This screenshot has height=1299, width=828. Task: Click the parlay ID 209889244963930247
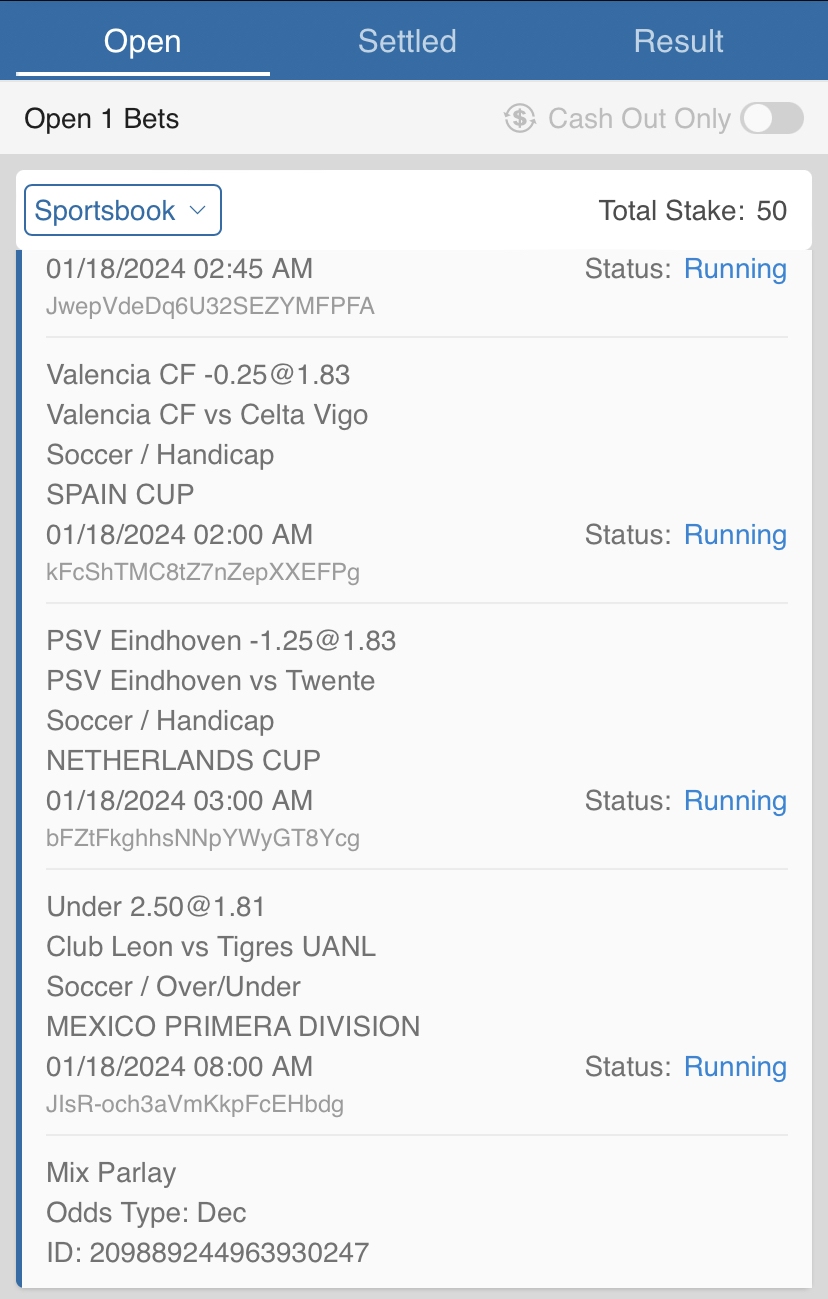coord(229,1252)
